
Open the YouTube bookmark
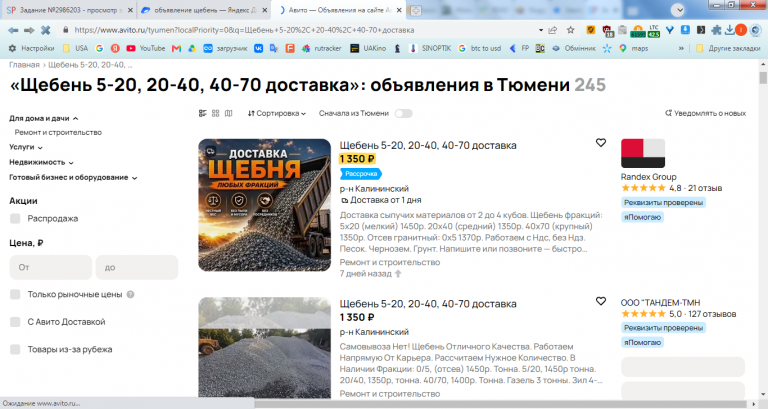145,48
